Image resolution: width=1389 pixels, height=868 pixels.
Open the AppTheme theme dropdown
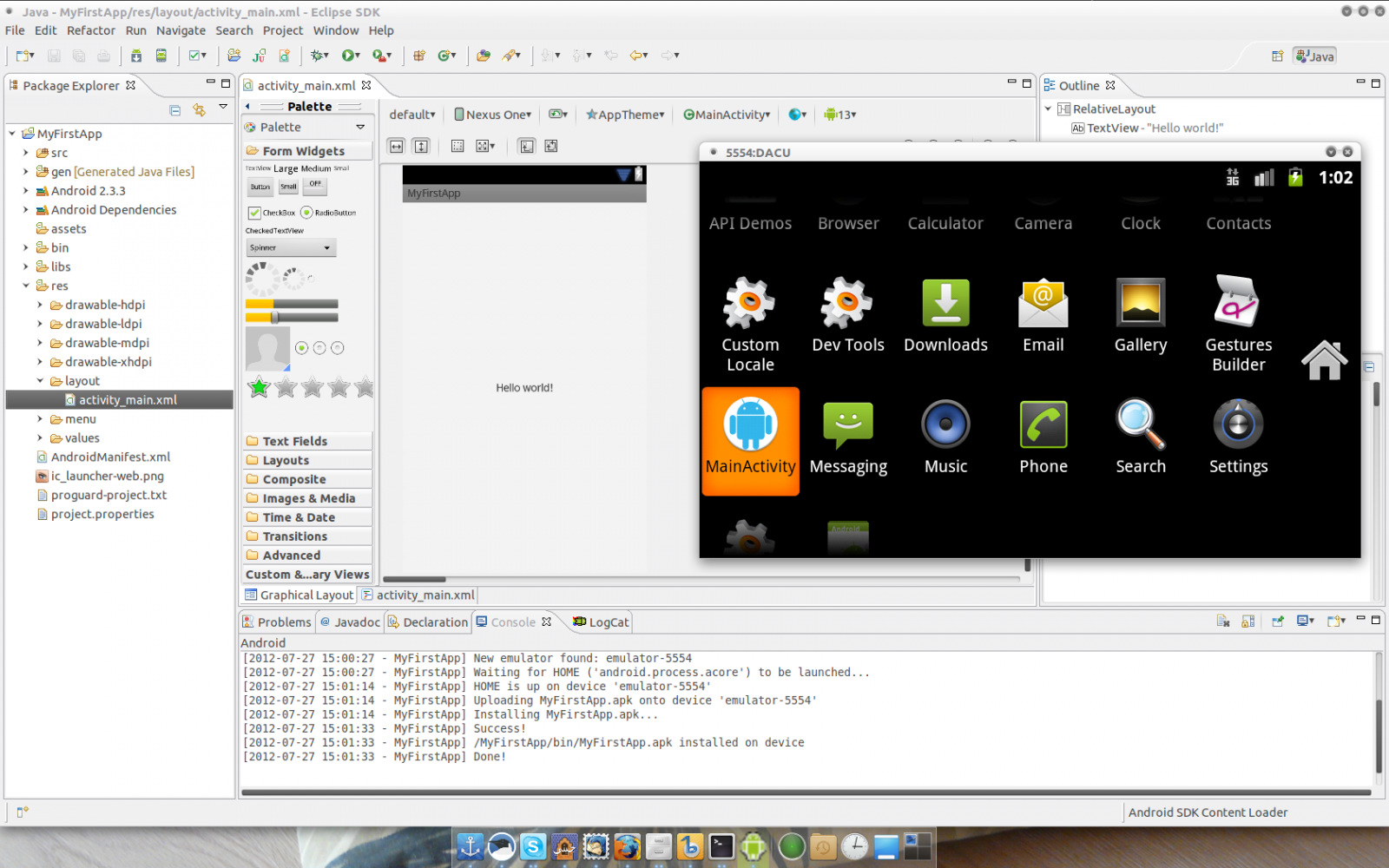pos(625,115)
